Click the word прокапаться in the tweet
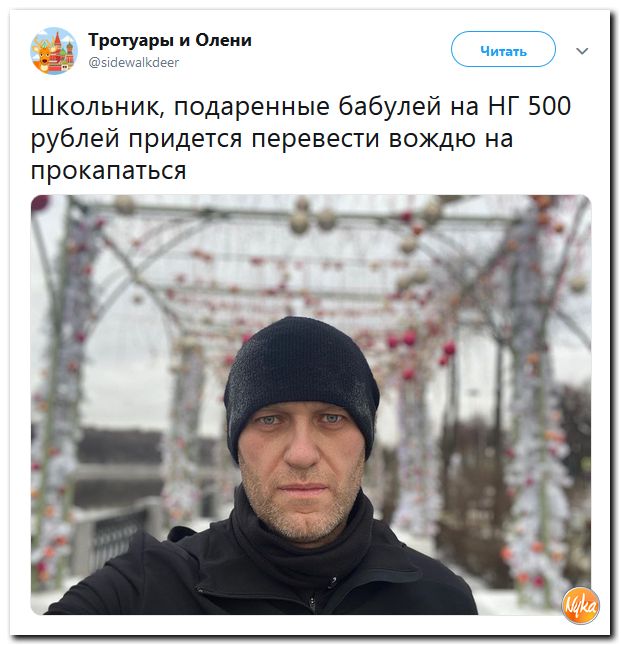 [109, 171]
